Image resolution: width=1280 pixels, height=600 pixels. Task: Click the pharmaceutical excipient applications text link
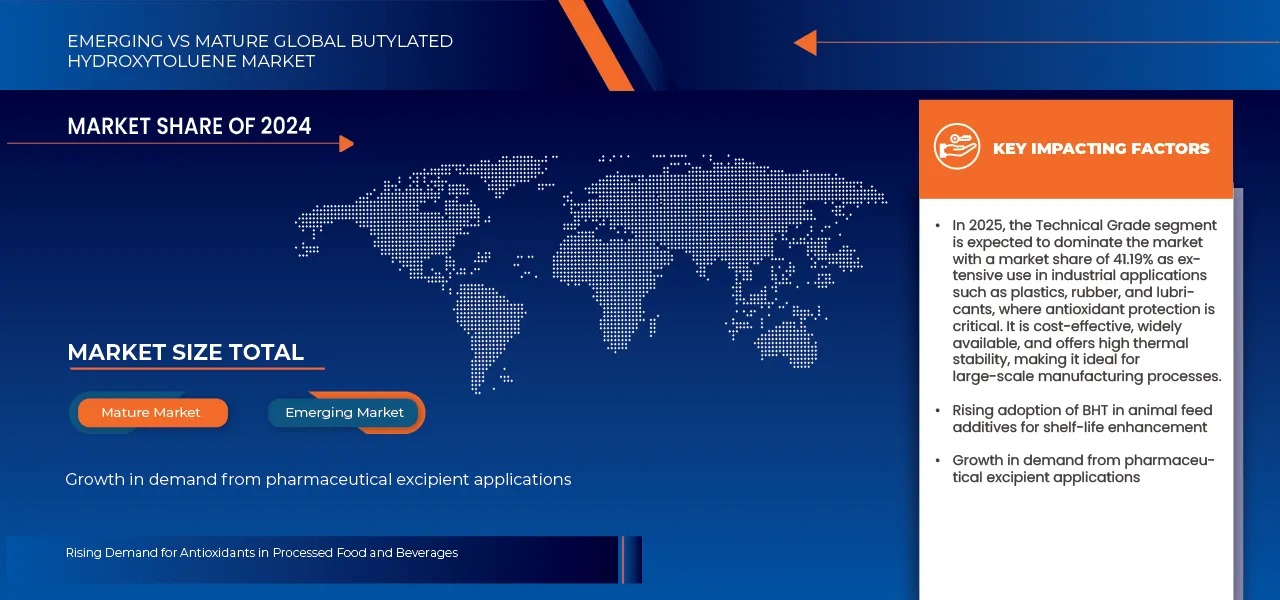(x=318, y=479)
